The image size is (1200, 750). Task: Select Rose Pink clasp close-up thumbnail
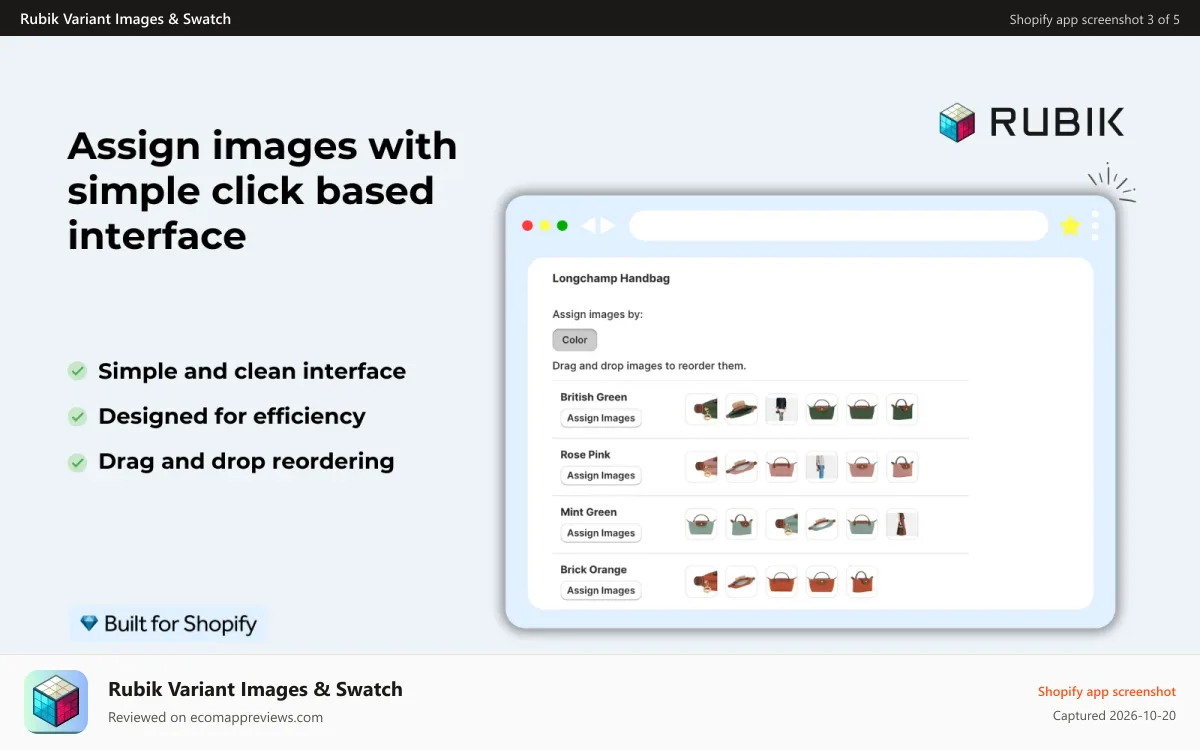702,467
